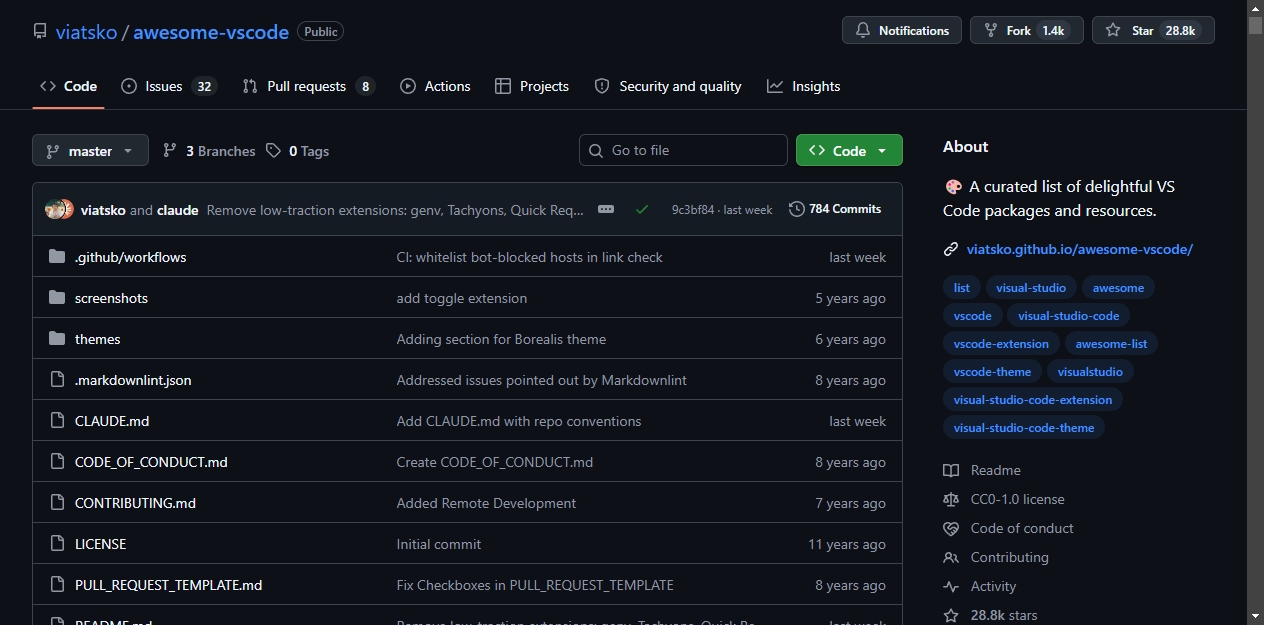1264x625 pixels.
Task: Switch to the Code tab
Action: (x=68, y=86)
